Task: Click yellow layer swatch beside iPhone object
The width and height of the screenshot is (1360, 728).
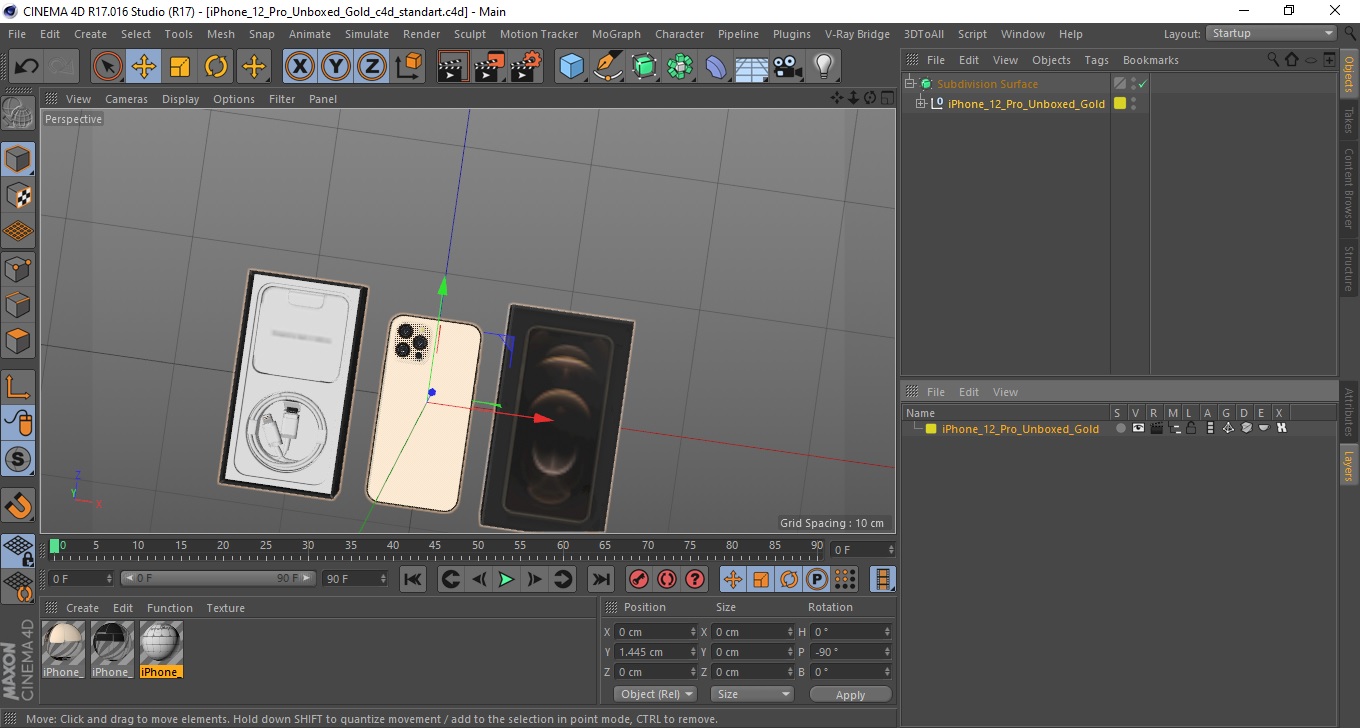Action: [x=1120, y=104]
